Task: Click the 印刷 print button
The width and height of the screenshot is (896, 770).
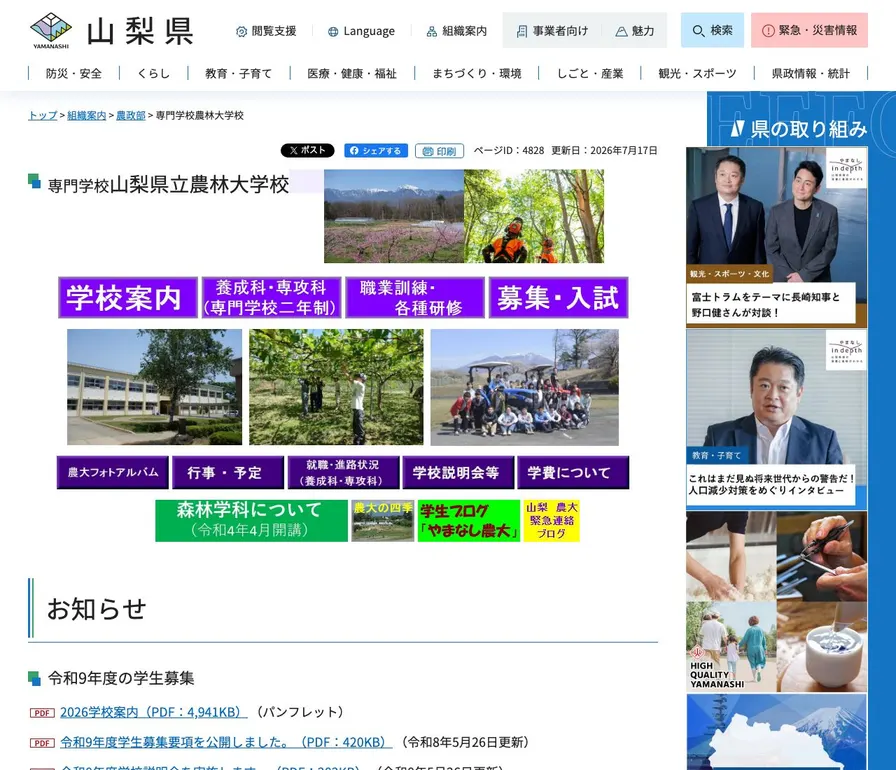Action: 439,151
